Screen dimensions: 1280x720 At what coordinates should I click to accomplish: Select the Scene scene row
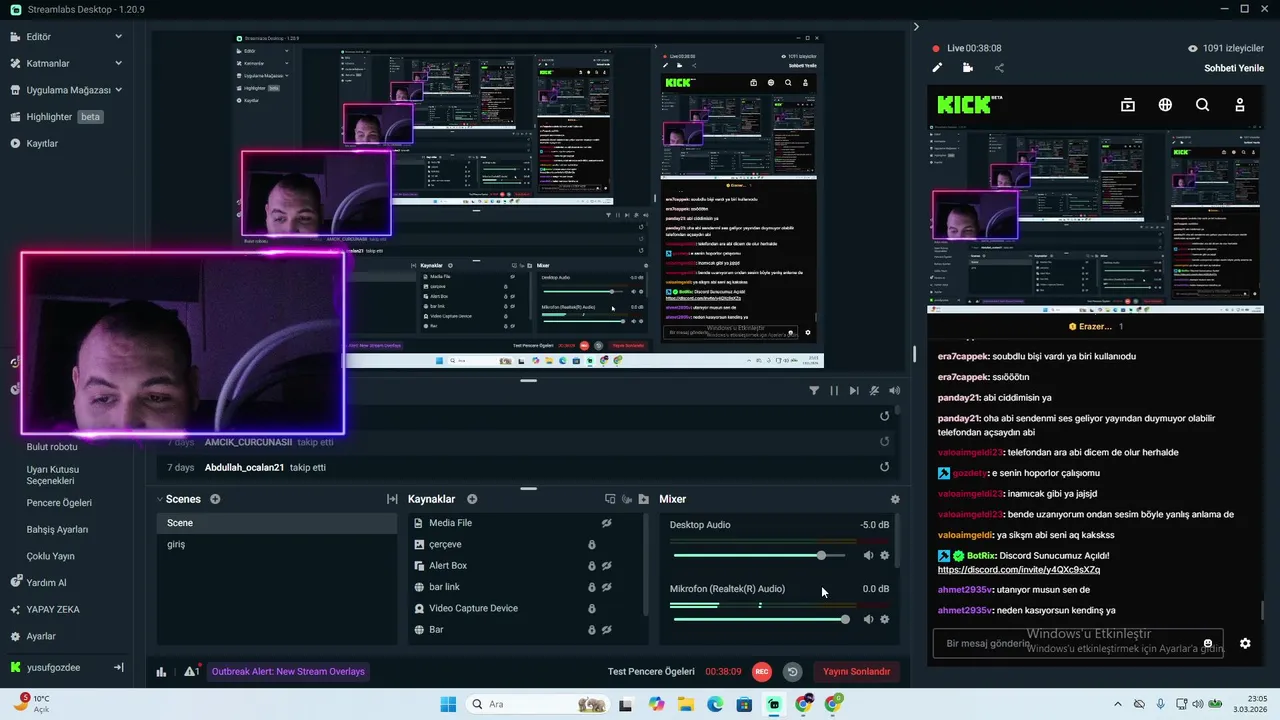point(277,523)
